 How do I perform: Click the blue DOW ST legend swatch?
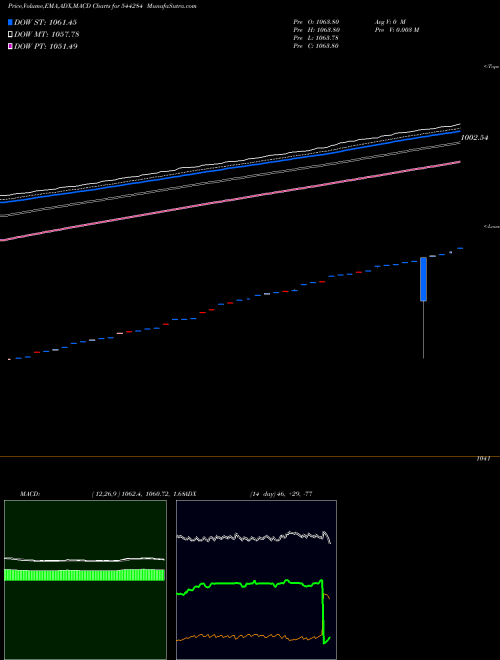point(10,22)
